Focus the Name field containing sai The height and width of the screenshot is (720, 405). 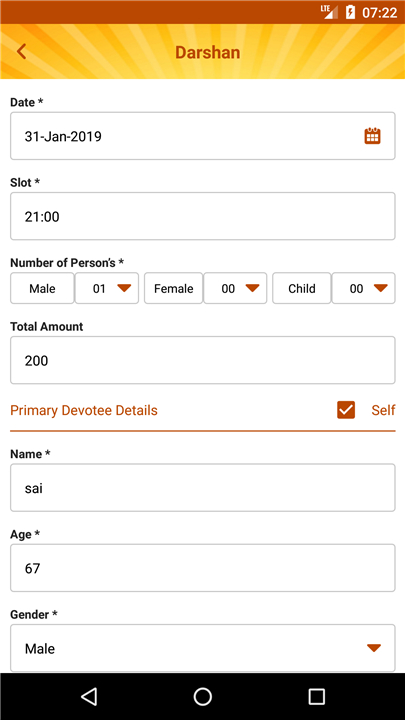(202, 488)
